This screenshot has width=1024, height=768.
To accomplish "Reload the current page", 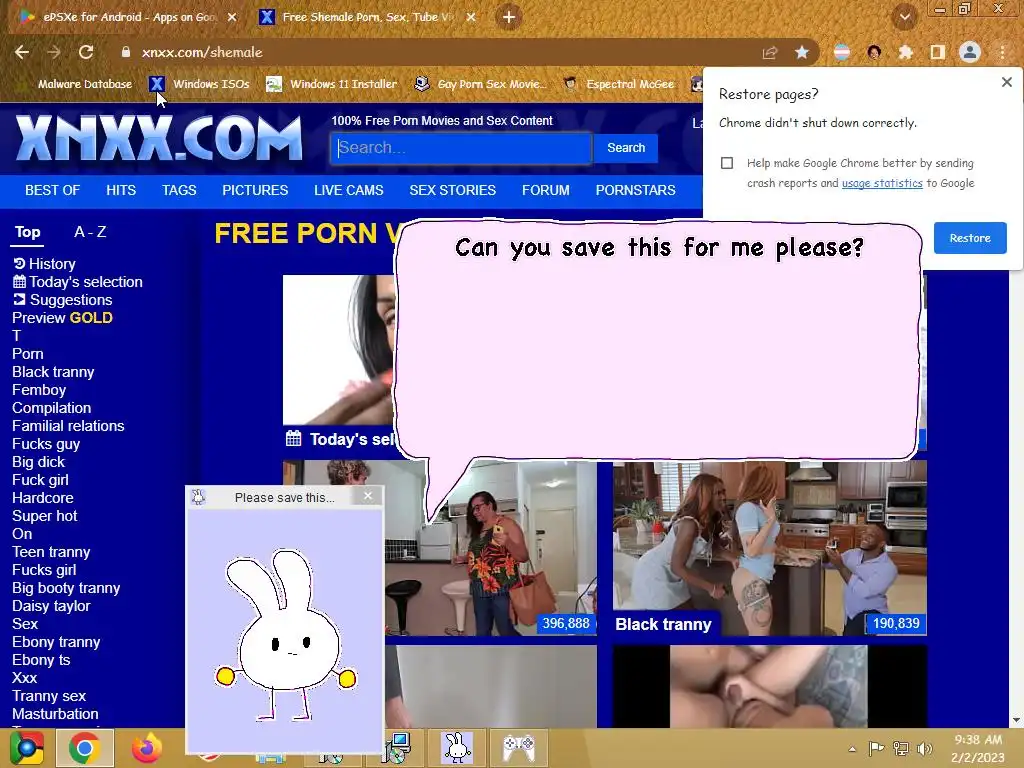I will pos(86,52).
